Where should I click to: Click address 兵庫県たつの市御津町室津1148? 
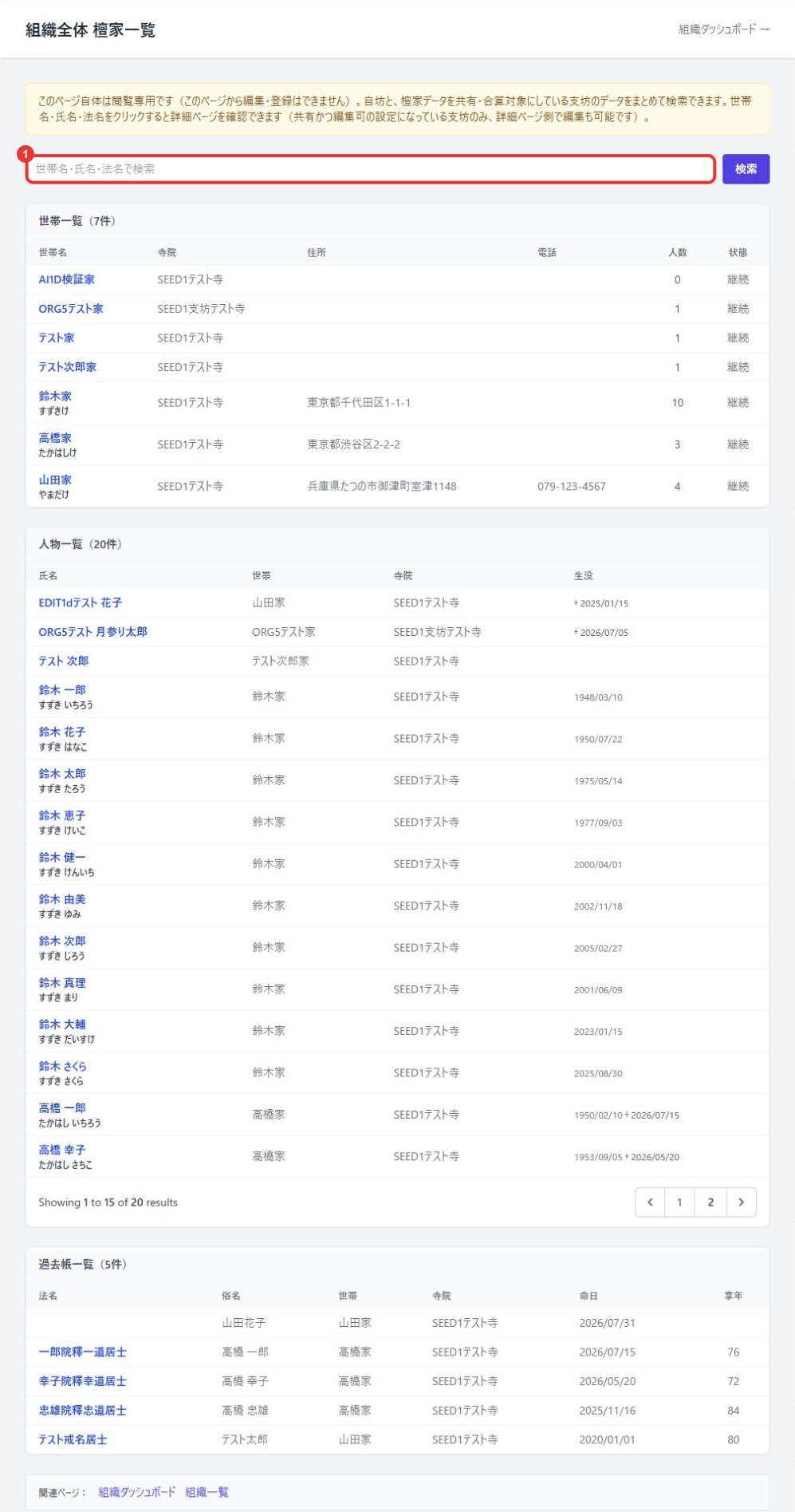coord(382,486)
